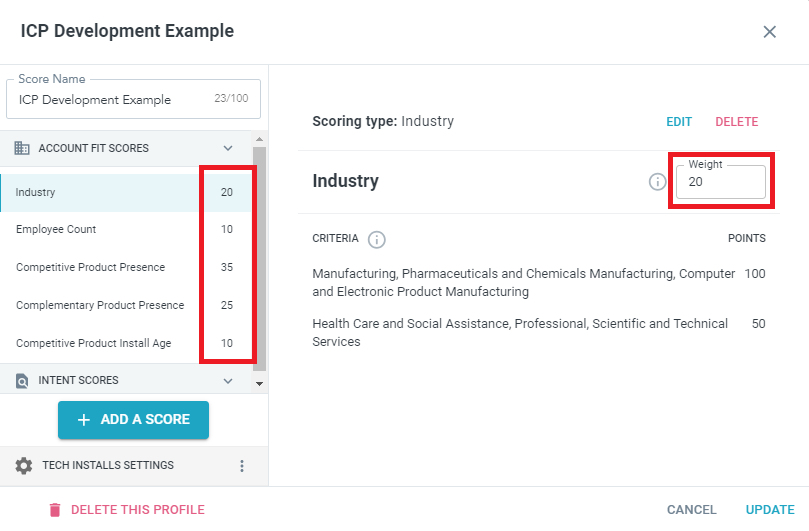Click the Account Fit Scores building icon
The width and height of the screenshot is (809, 531).
(22, 148)
